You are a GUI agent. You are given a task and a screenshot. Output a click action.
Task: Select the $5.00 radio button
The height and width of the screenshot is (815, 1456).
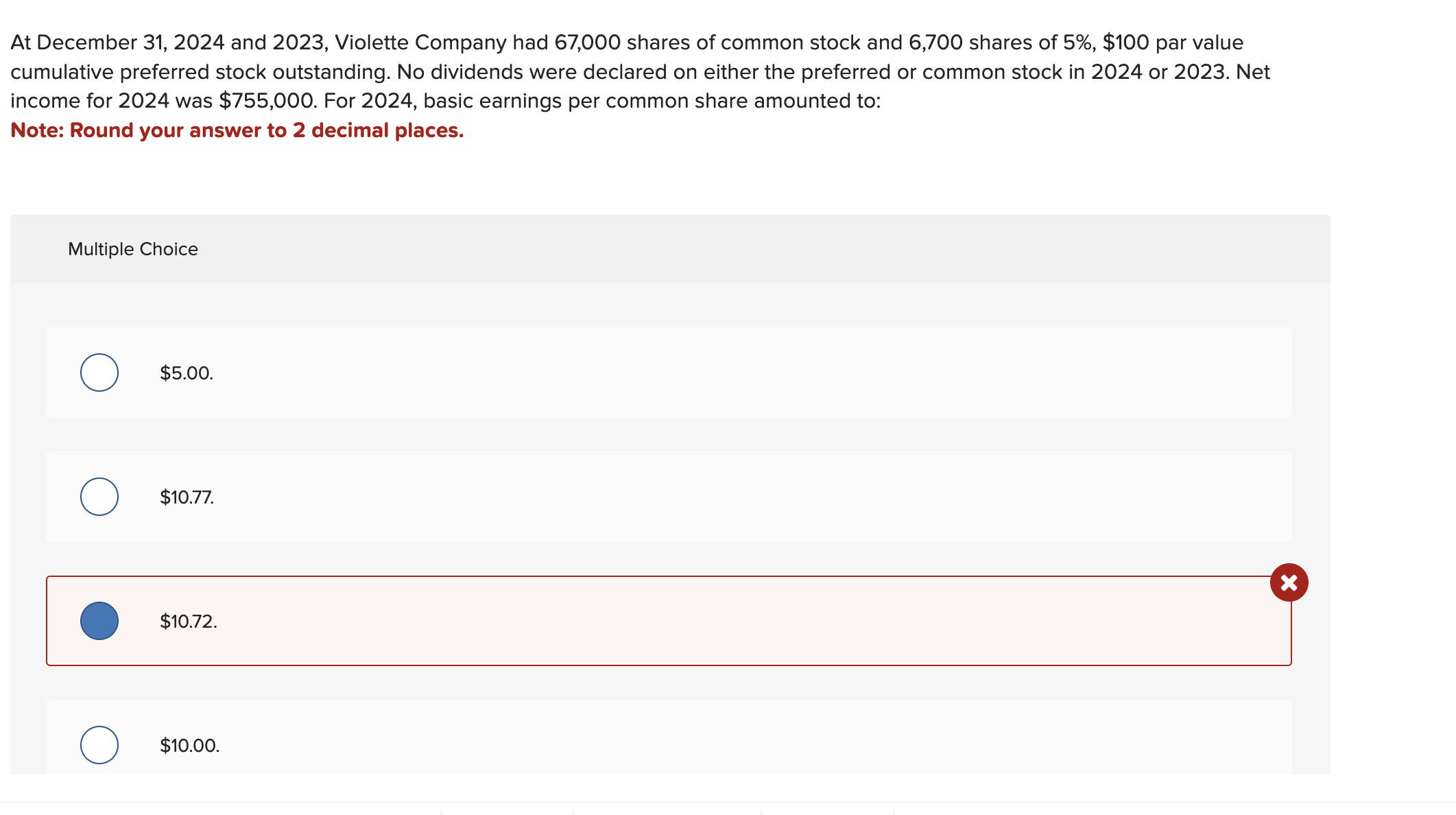(x=99, y=373)
